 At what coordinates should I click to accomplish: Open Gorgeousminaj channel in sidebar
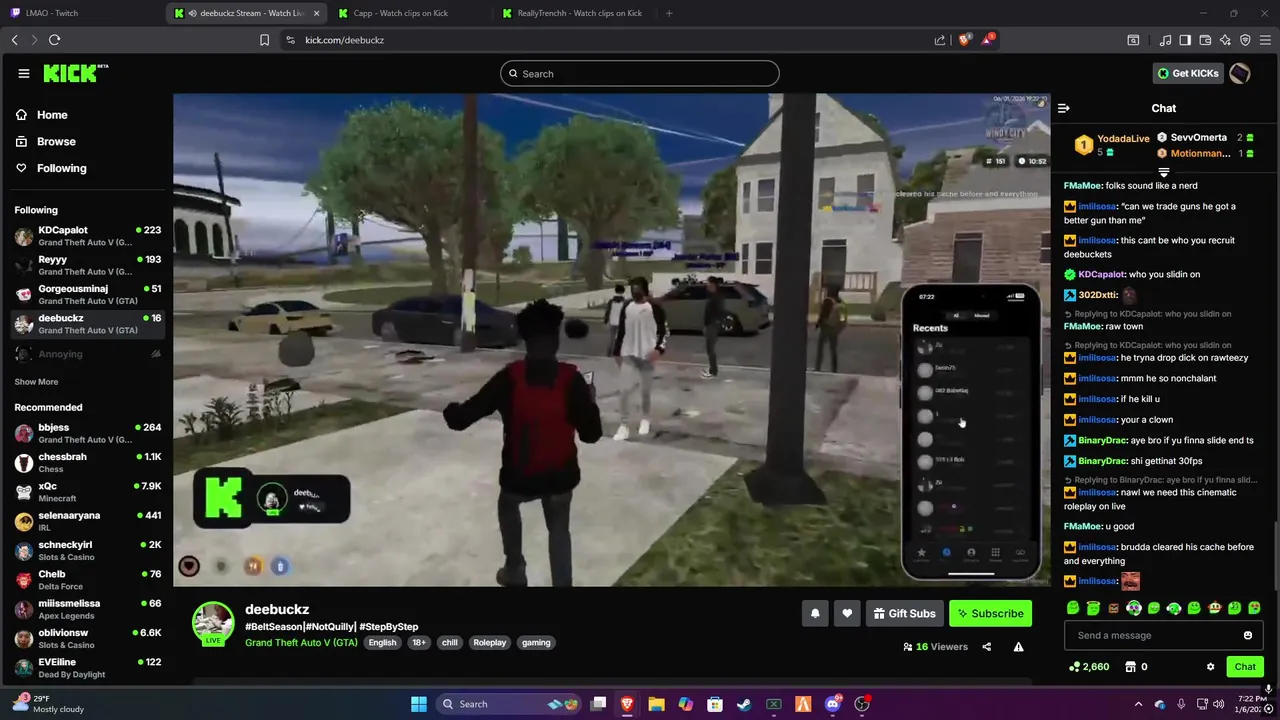[88, 294]
